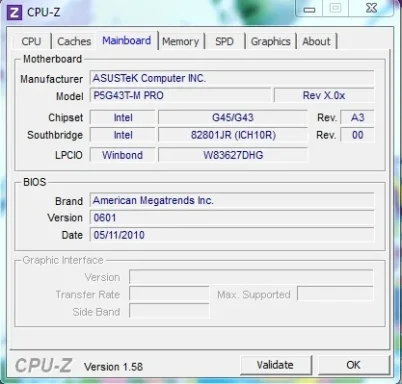Click the Rev X.0x field
Screen dimensions: 402x384
click(x=324, y=96)
